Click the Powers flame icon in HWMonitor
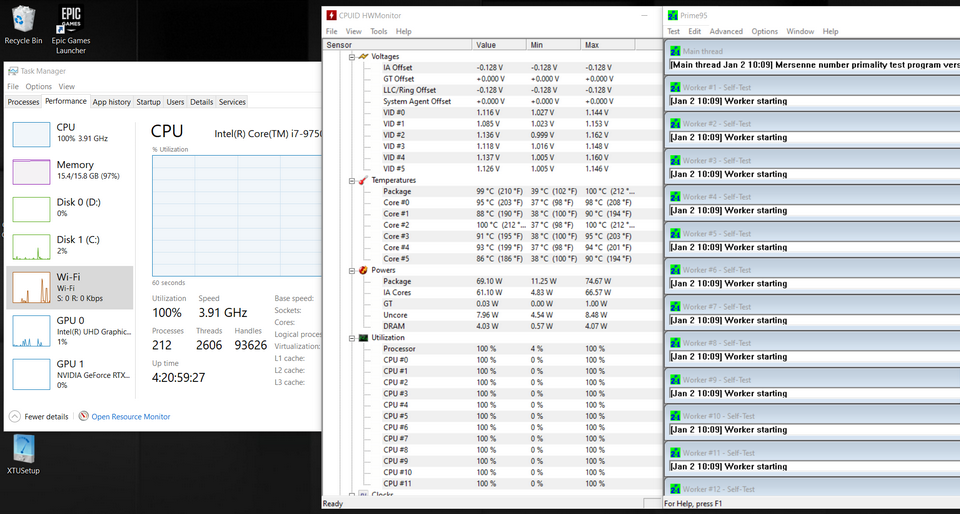This screenshot has height=514, width=960. tap(363, 270)
